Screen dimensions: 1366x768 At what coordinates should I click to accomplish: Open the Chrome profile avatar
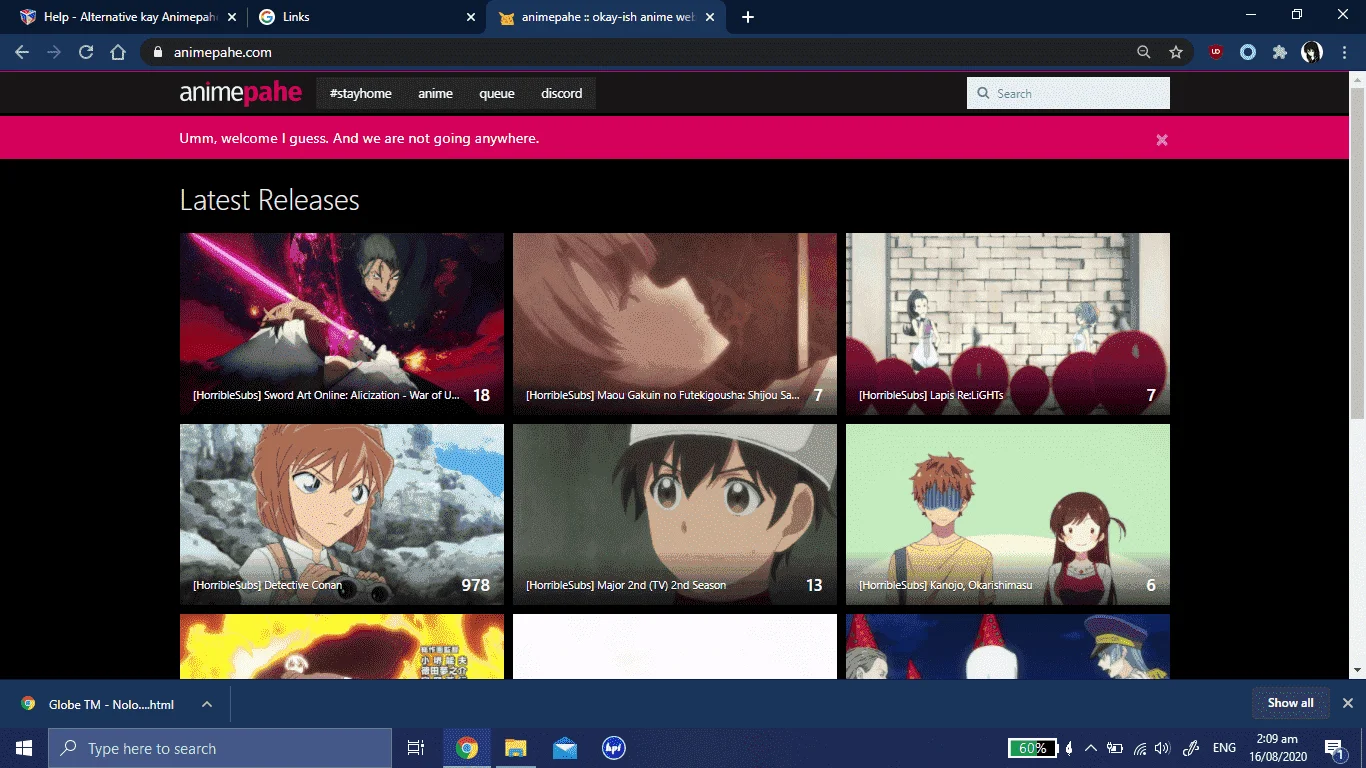tap(1312, 52)
